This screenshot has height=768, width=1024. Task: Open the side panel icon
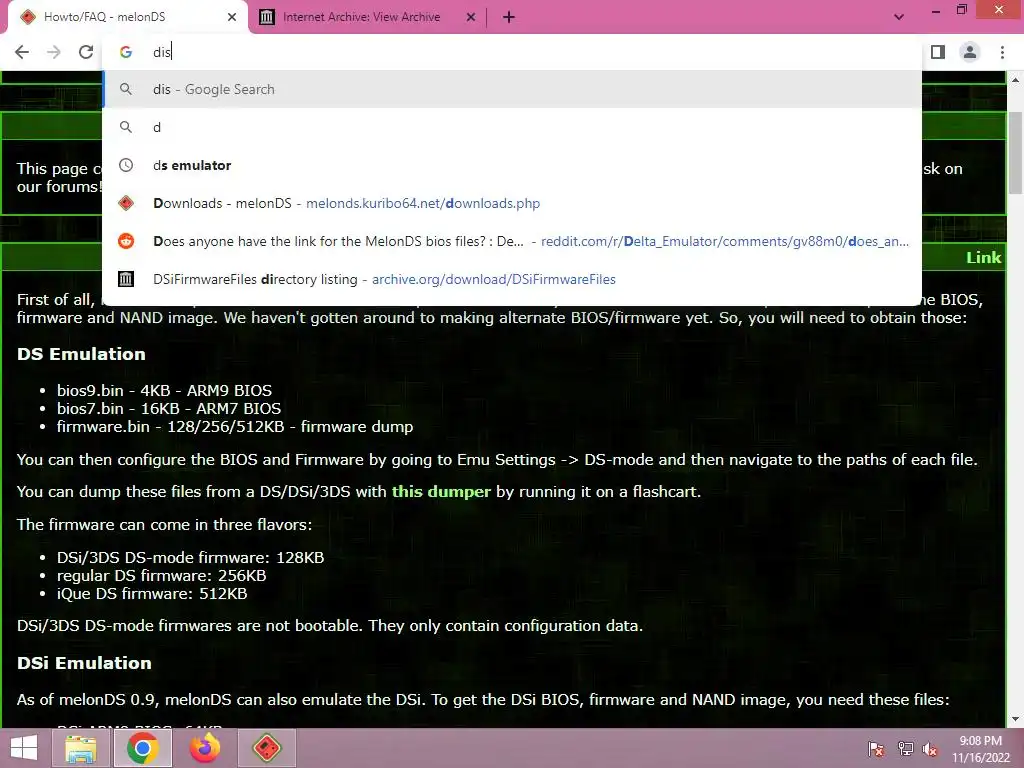tap(938, 52)
